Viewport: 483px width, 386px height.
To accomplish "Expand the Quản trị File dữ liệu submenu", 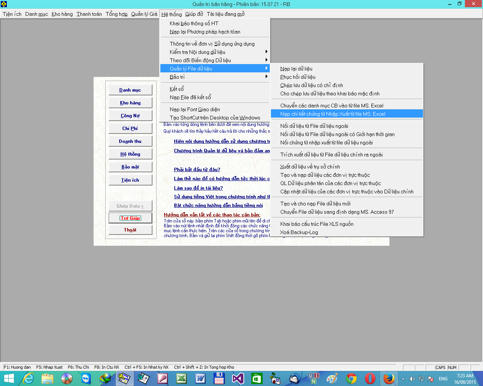I will point(215,68).
